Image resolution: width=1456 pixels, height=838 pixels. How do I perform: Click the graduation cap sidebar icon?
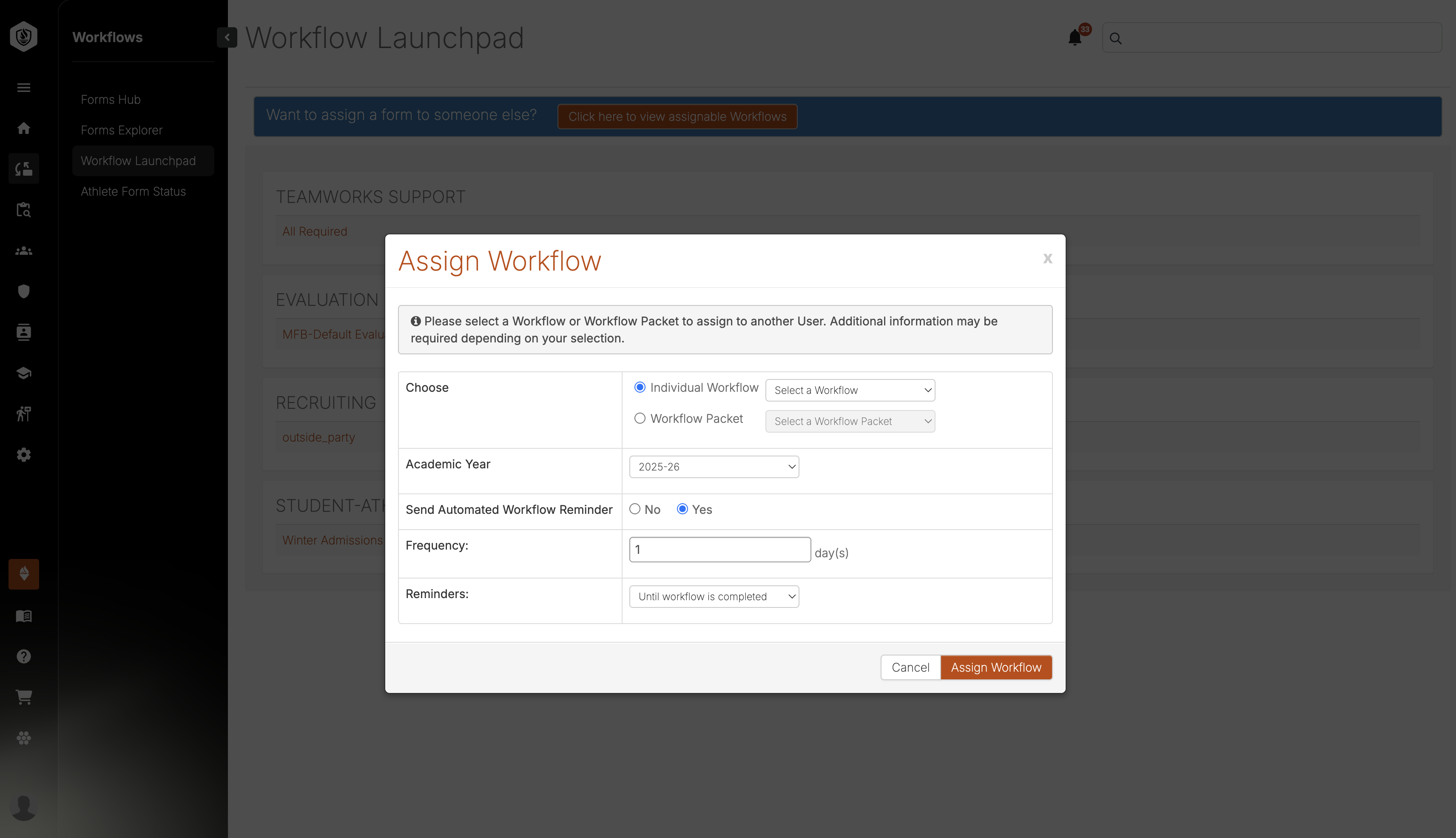click(23, 373)
